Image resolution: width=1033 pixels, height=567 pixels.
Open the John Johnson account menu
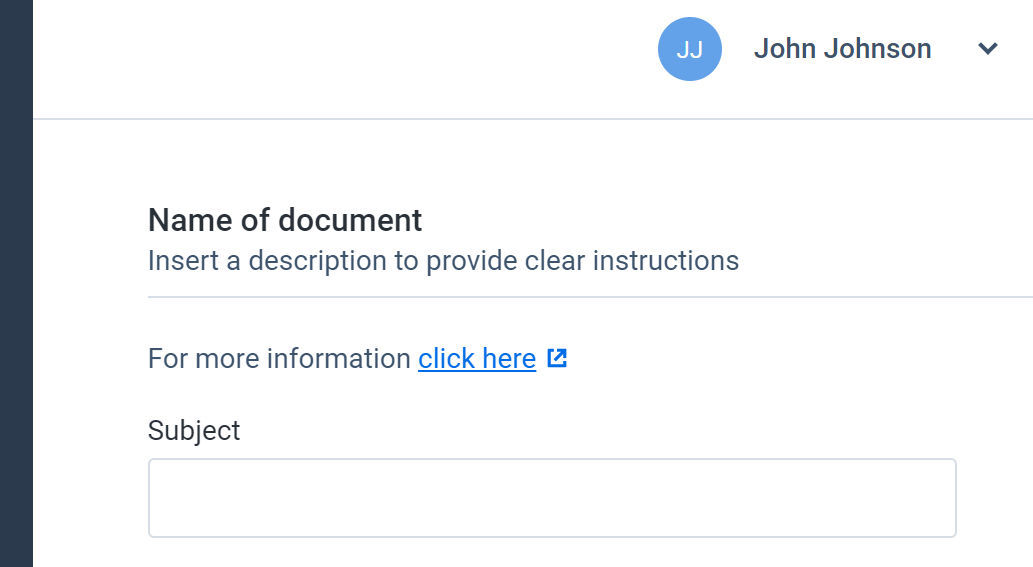click(842, 49)
